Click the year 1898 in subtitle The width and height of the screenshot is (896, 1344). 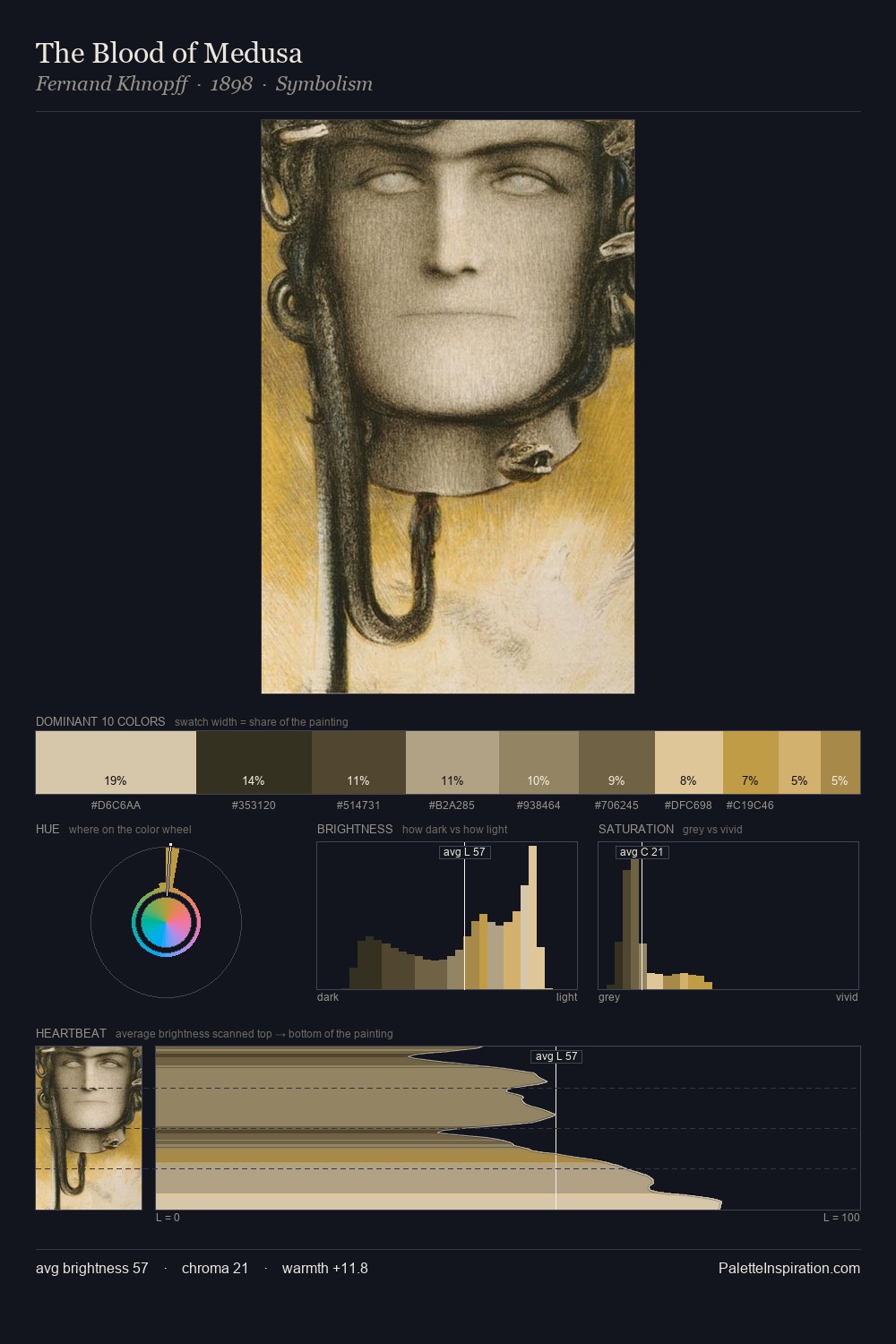[231, 84]
